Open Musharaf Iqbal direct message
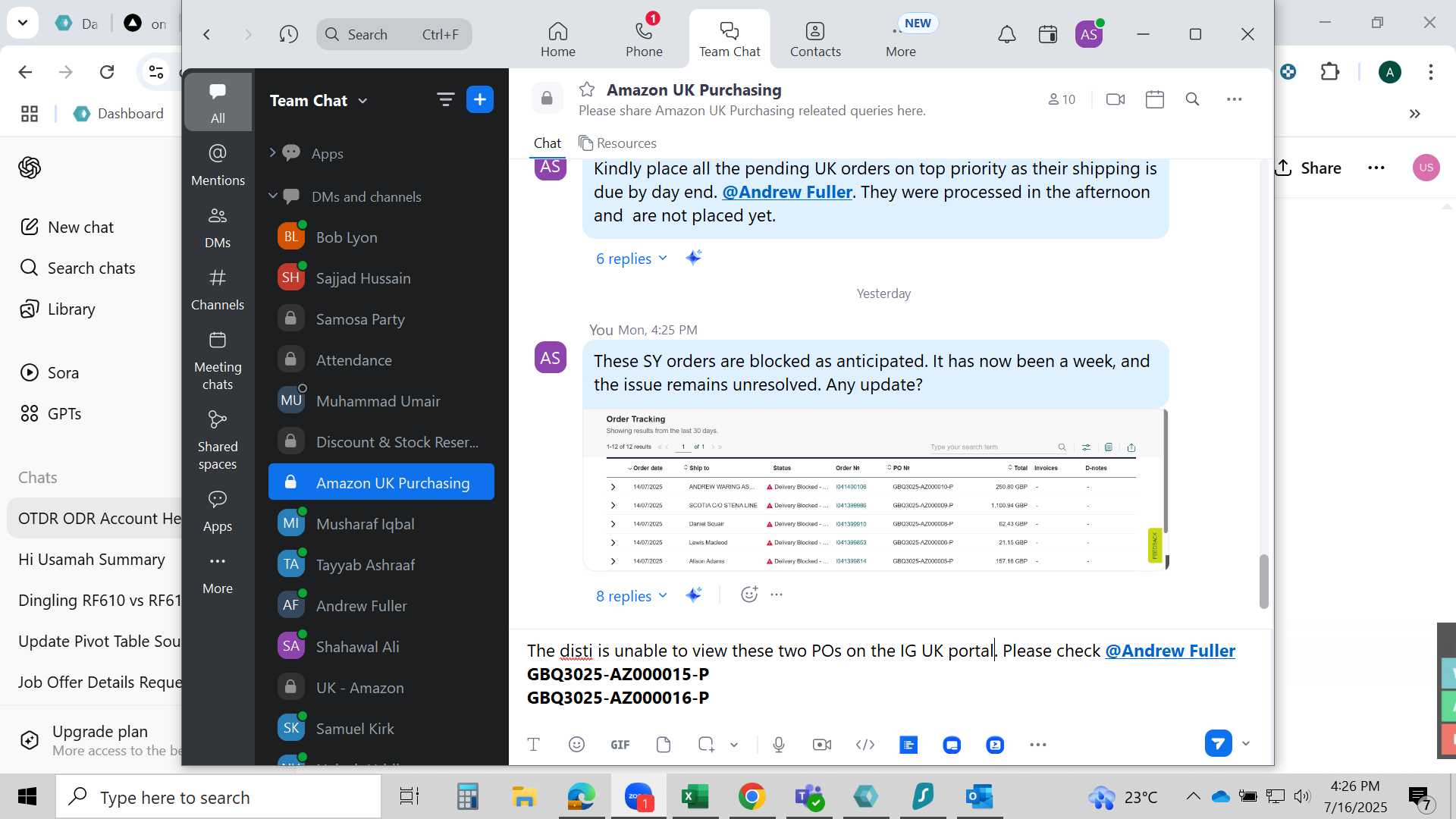Viewport: 1456px width, 819px height. [381, 524]
